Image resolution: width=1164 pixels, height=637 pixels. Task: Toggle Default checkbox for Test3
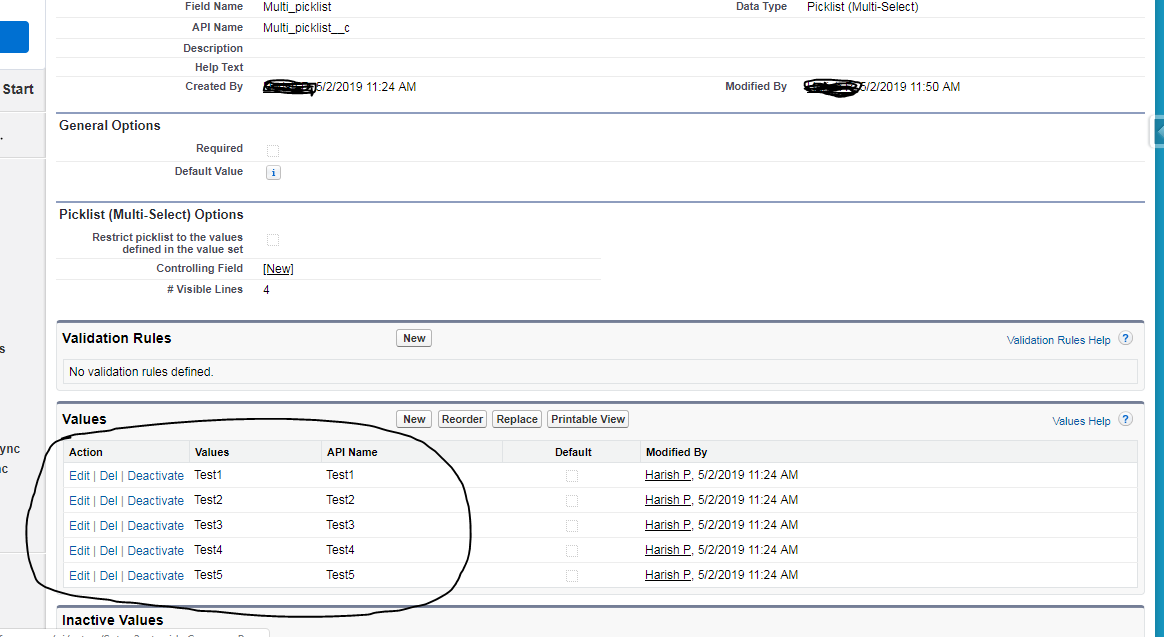click(572, 526)
